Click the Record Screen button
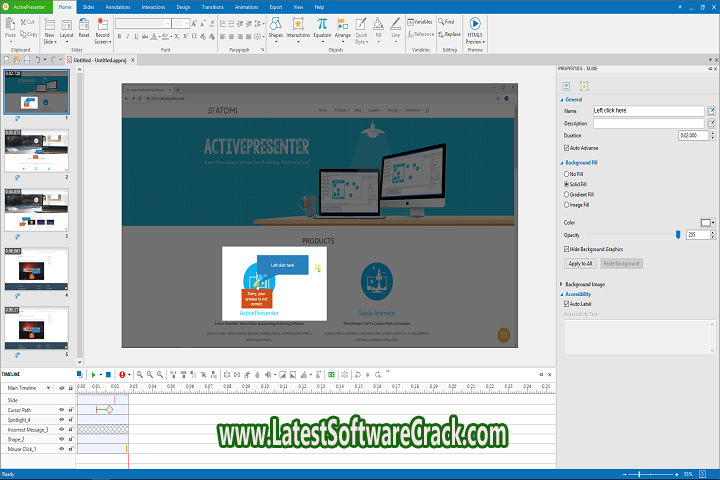The height and width of the screenshot is (480, 720). pyautogui.click(x=102, y=29)
